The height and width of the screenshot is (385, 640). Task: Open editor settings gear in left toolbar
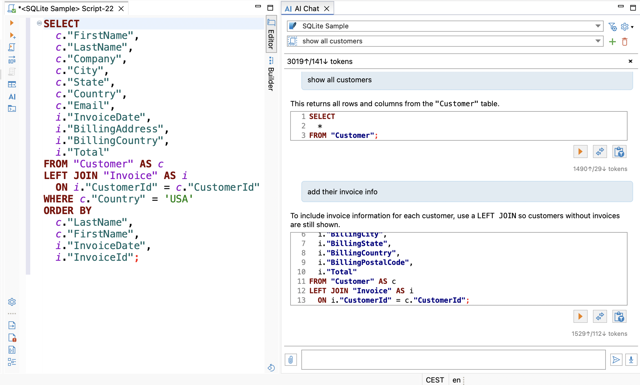[x=12, y=302]
